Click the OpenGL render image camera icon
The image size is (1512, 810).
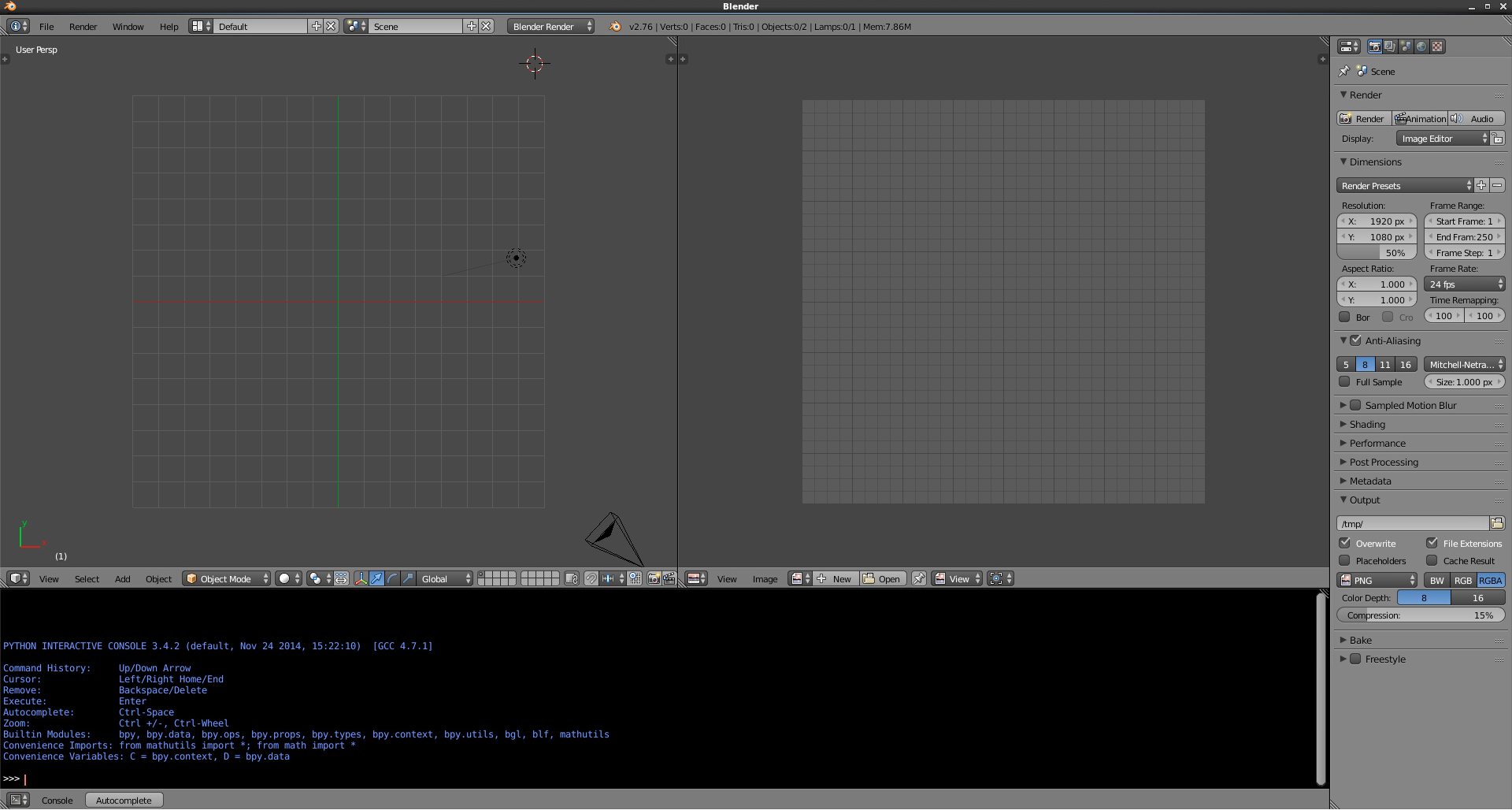(654, 579)
